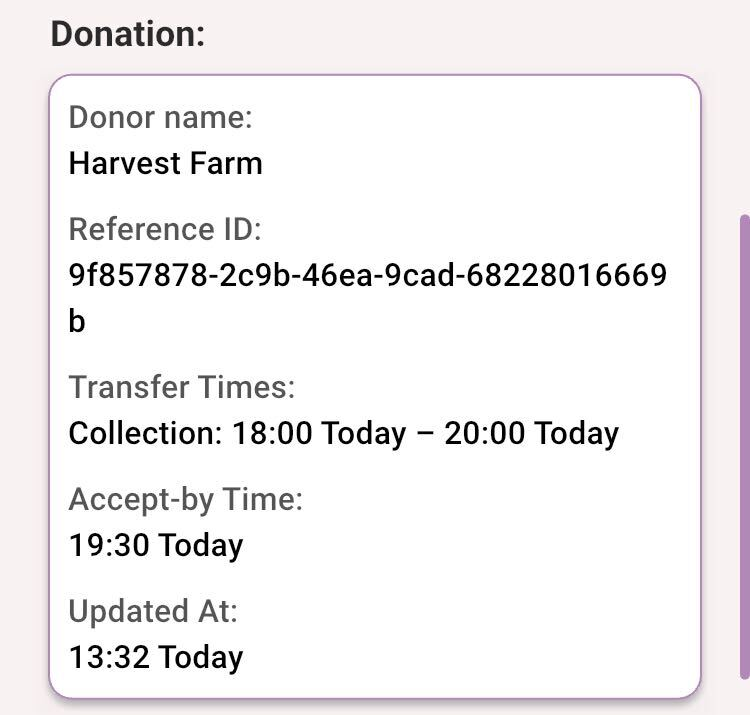The image size is (750, 715).
Task: Click the Transfer Times label
Action: click(182, 386)
